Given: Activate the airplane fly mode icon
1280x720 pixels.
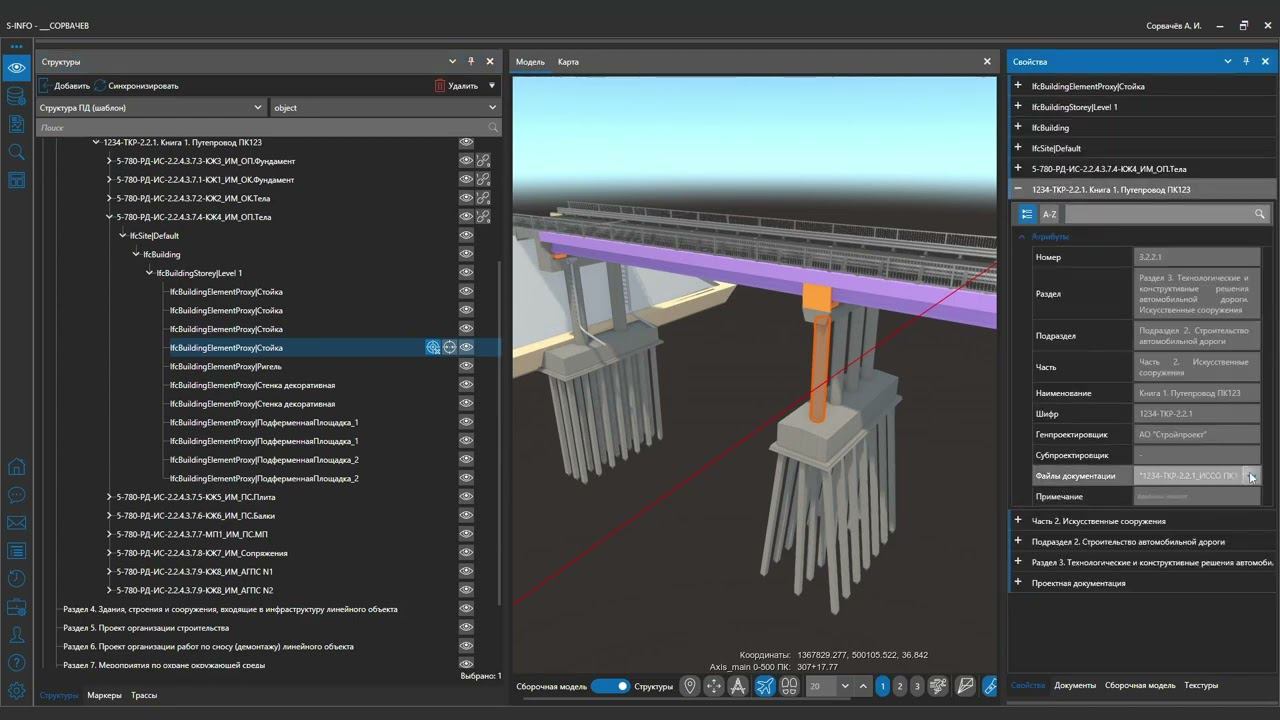Looking at the screenshot, I should 764,686.
